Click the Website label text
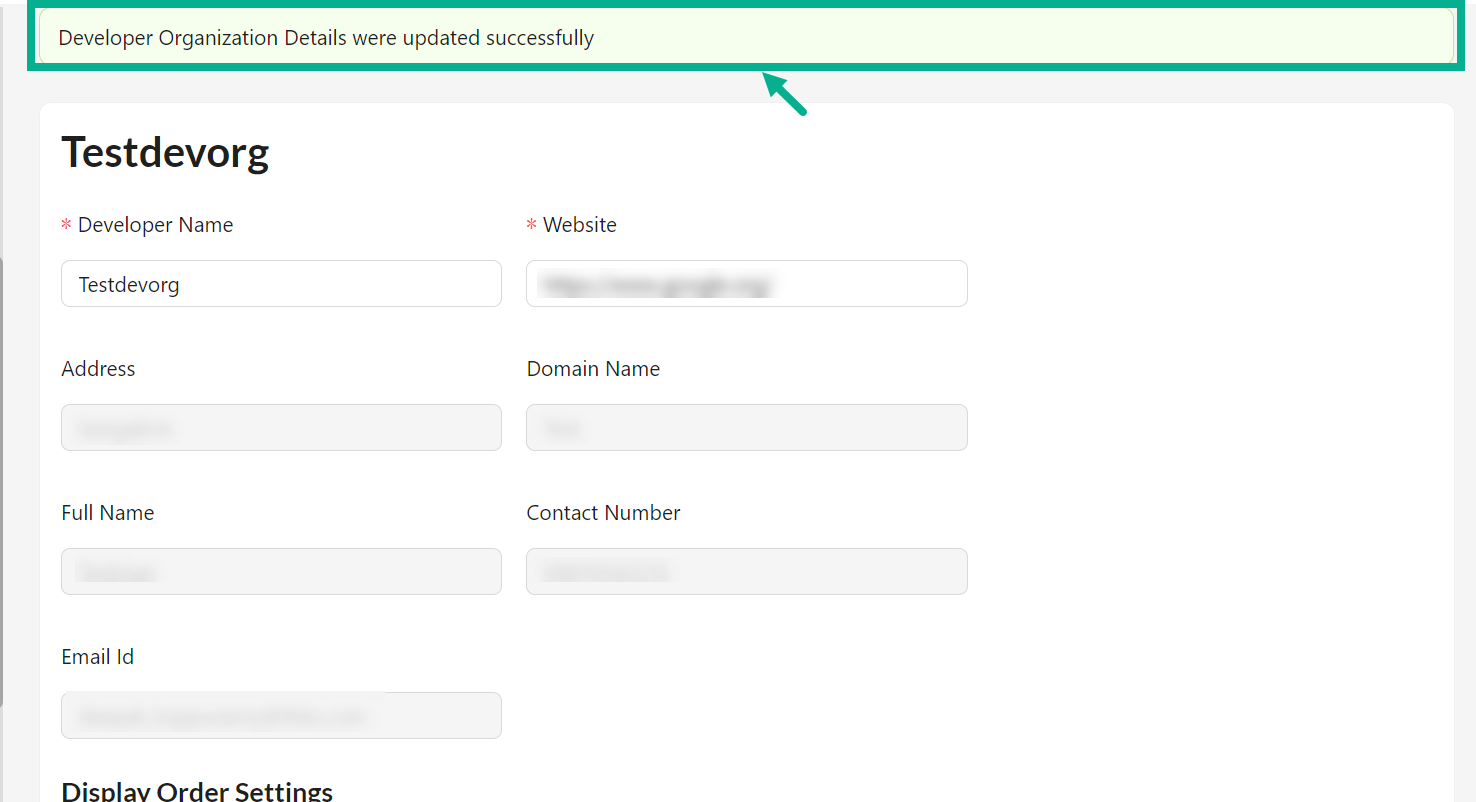This screenshot has height=802, width=1476. (x=580, y=225)
